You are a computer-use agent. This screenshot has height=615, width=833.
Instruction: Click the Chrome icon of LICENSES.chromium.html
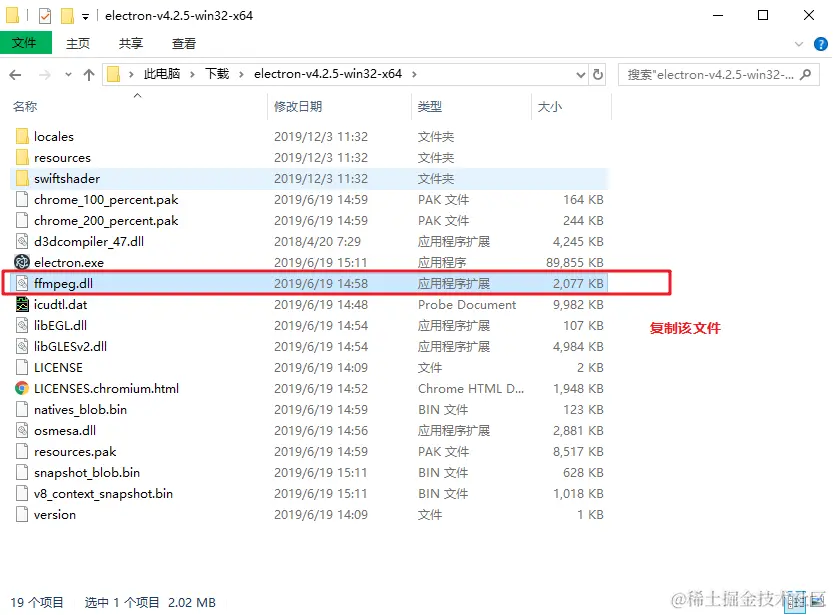(22, 389)
